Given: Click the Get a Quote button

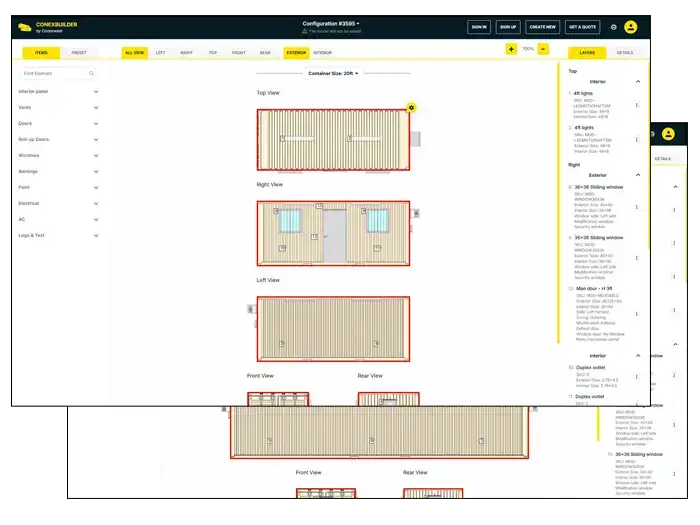Looking at the screenshot, I should (583, 27).
